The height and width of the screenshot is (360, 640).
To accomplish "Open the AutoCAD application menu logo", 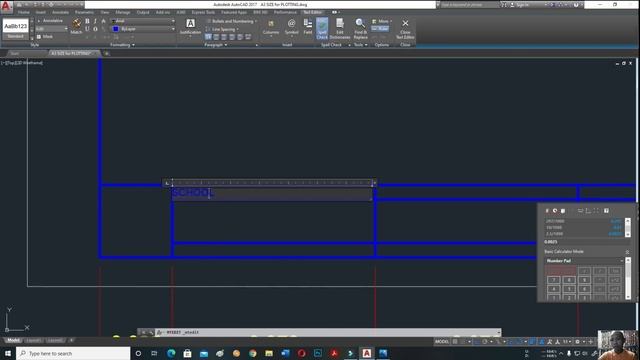I will (x=6, y=6).
